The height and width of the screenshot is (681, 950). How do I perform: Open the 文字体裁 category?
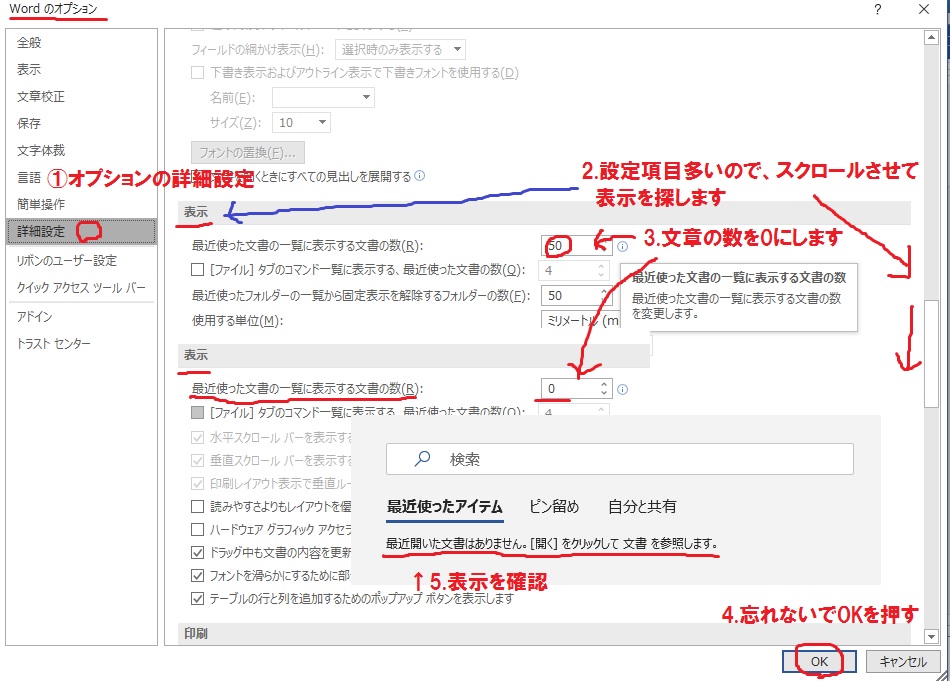coord(41,150)
